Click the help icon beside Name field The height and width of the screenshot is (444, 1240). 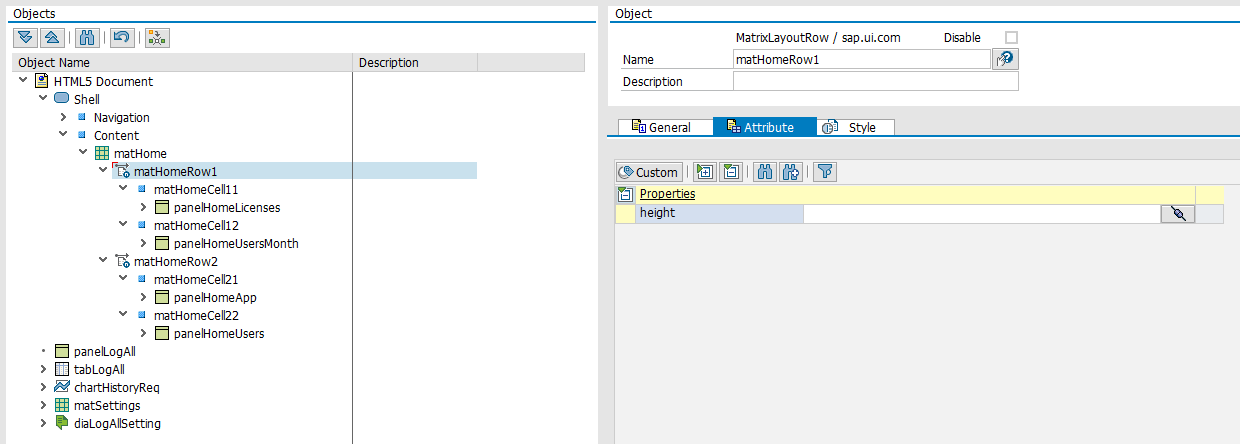click(1004, 60)
